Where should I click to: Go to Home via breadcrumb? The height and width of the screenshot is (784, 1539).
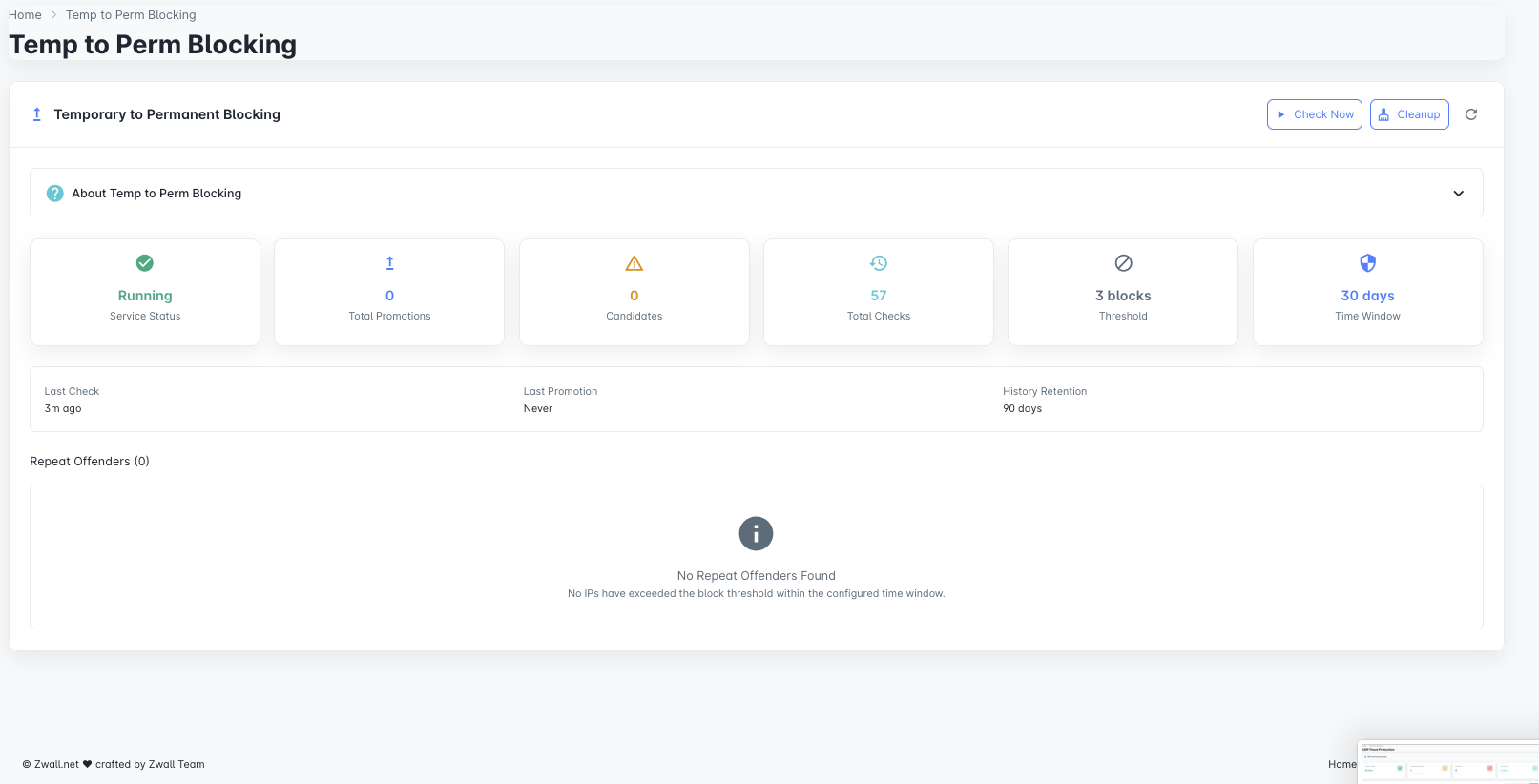25,15
